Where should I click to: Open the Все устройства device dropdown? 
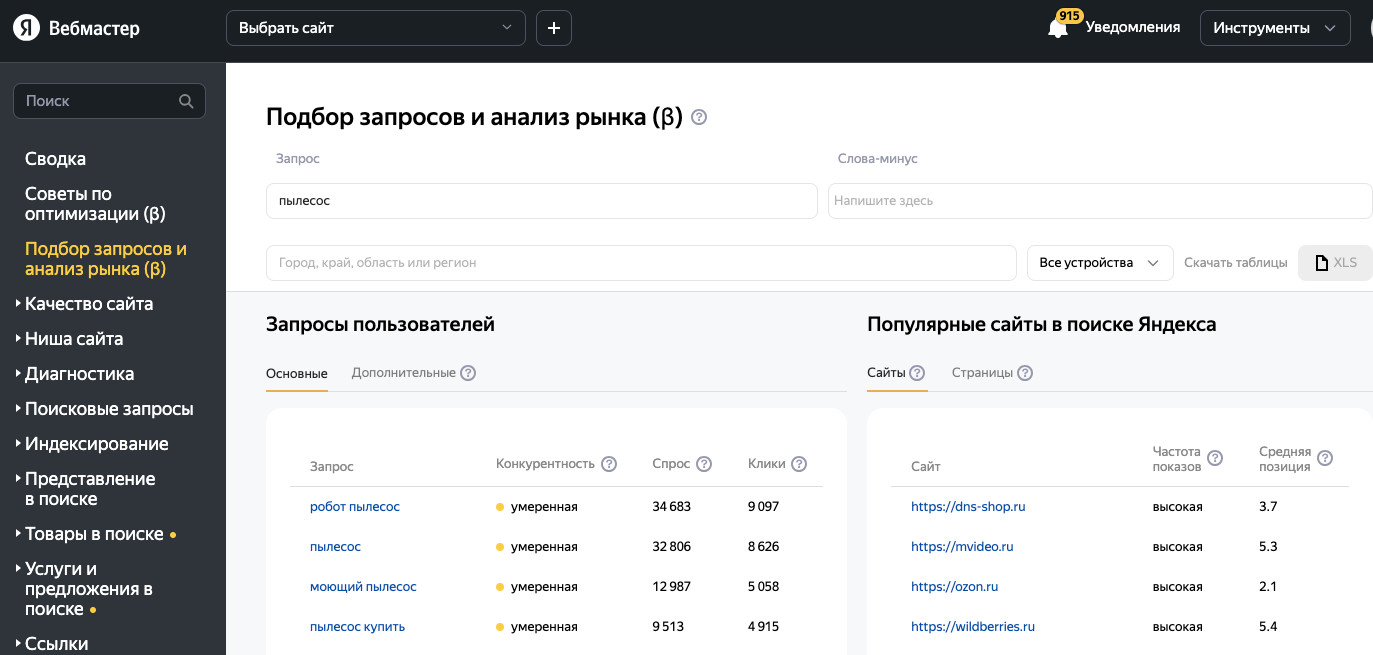(x=1099, y=263)
